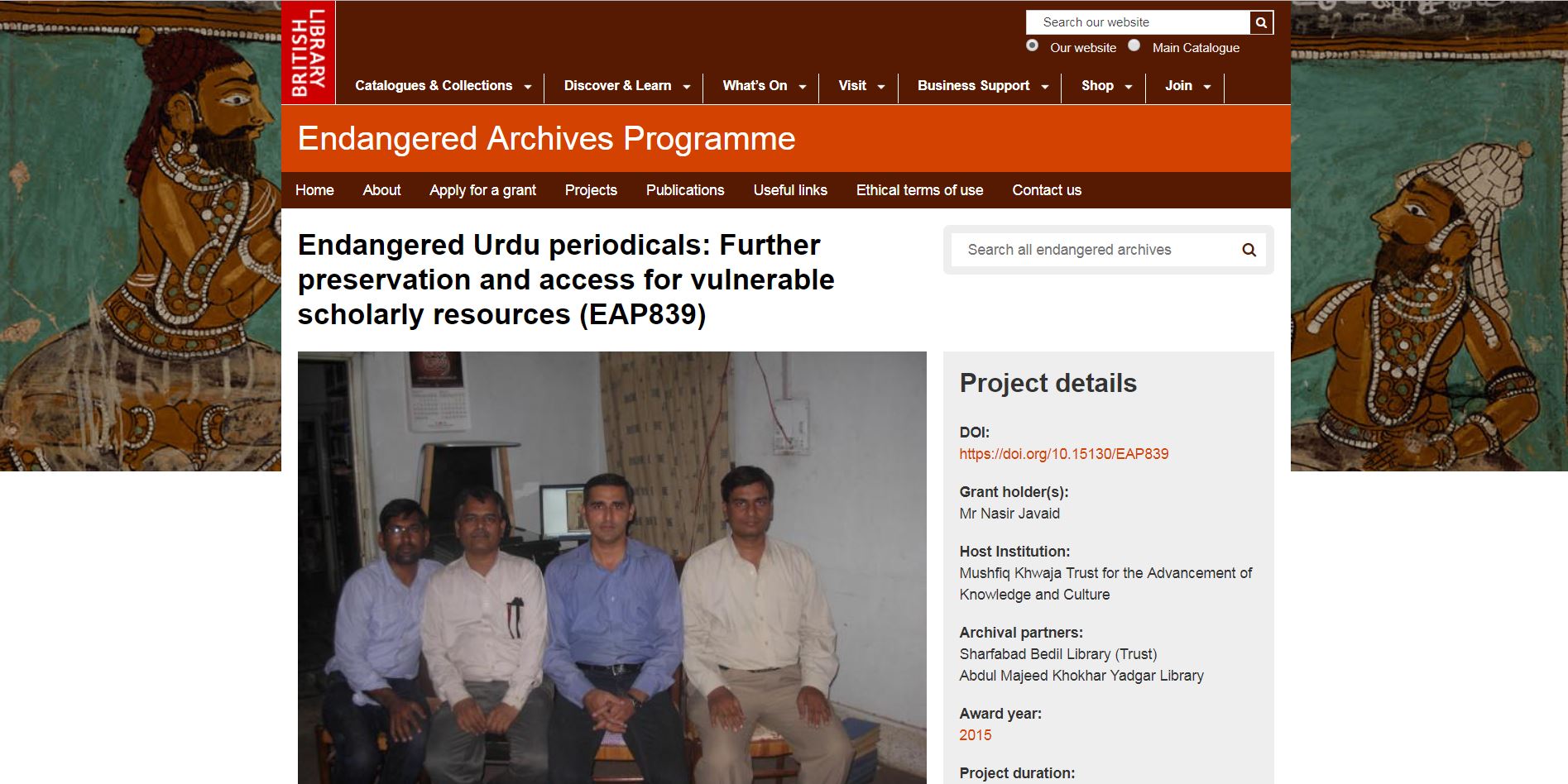
Task: Click the 2015 award year link
Action: tap(976, 735)
